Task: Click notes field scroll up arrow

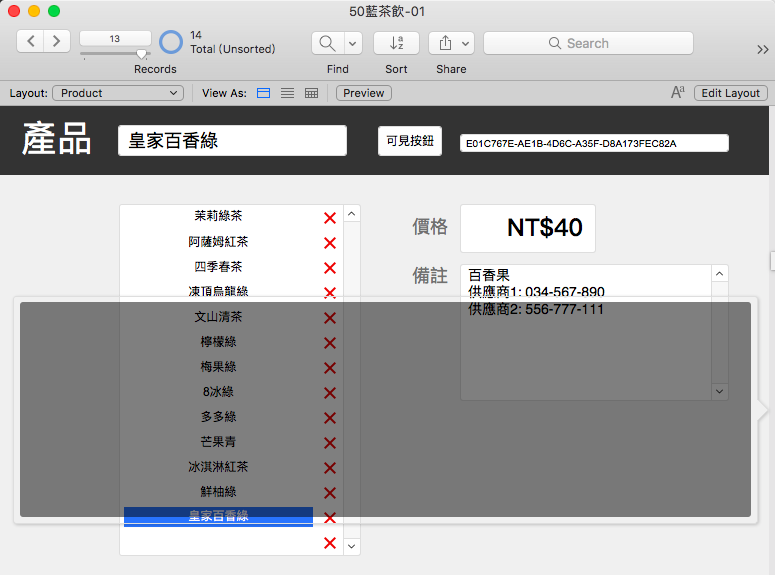Action: pyautogui.click(x=720, y=273)
